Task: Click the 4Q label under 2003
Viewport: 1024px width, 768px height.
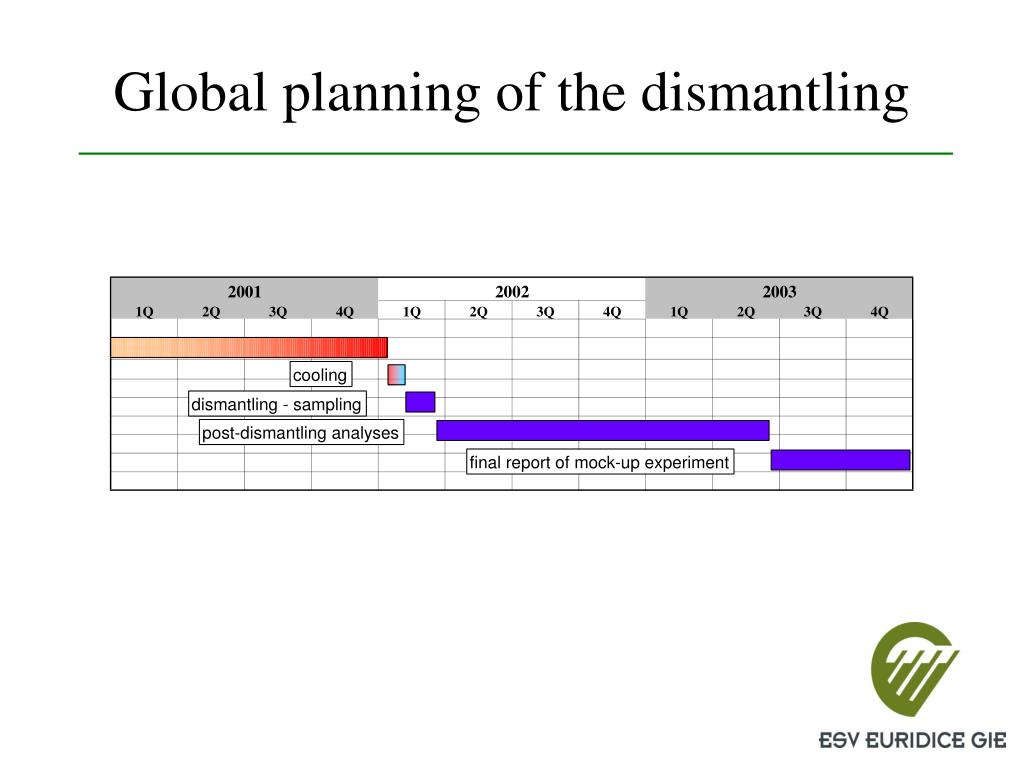Action: tap(879, 312)
